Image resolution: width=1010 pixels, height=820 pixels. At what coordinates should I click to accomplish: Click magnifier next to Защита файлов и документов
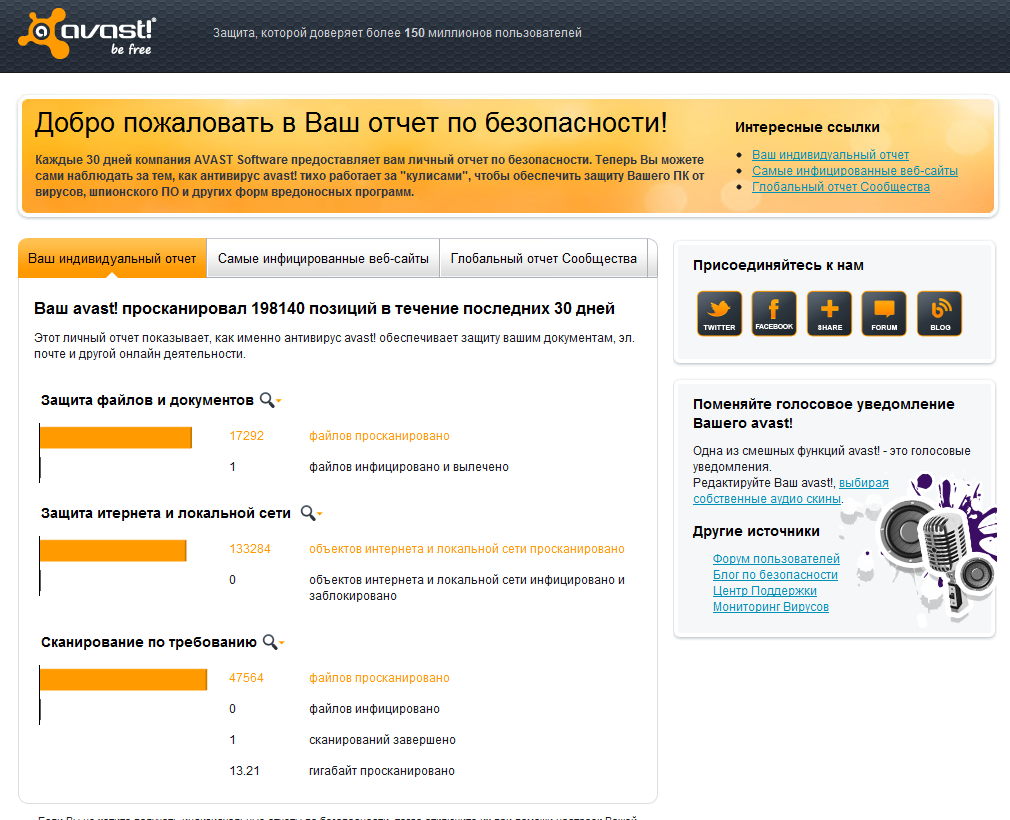click(x=270, y=400)
